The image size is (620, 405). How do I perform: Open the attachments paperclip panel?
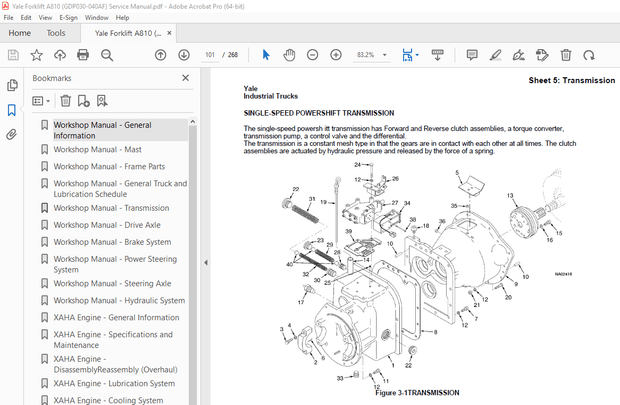pos(12,134)
